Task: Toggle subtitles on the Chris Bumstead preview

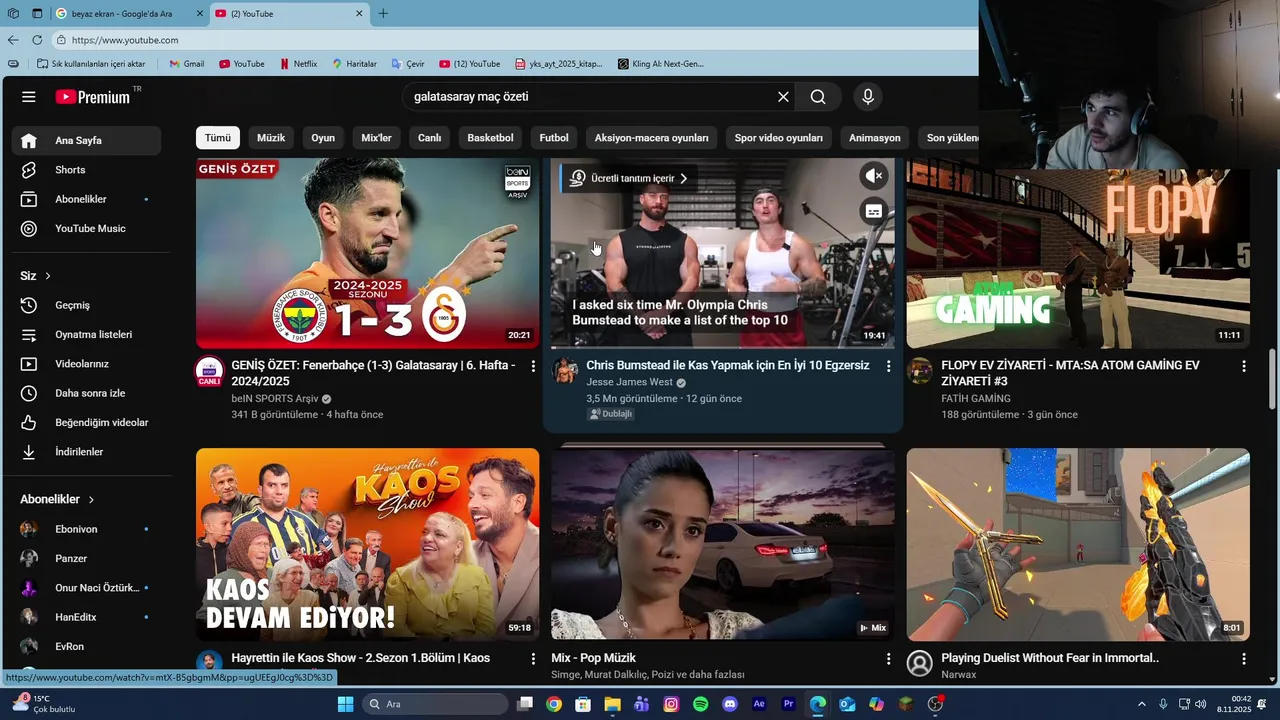Action: pyautogui.click(x=874, y=211)
